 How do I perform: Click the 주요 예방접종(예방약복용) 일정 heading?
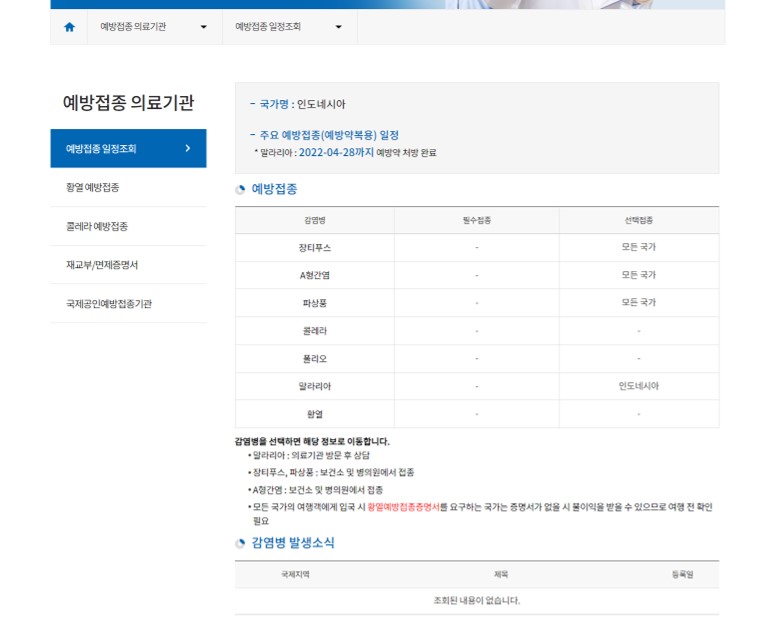click(x=329, y=135)
